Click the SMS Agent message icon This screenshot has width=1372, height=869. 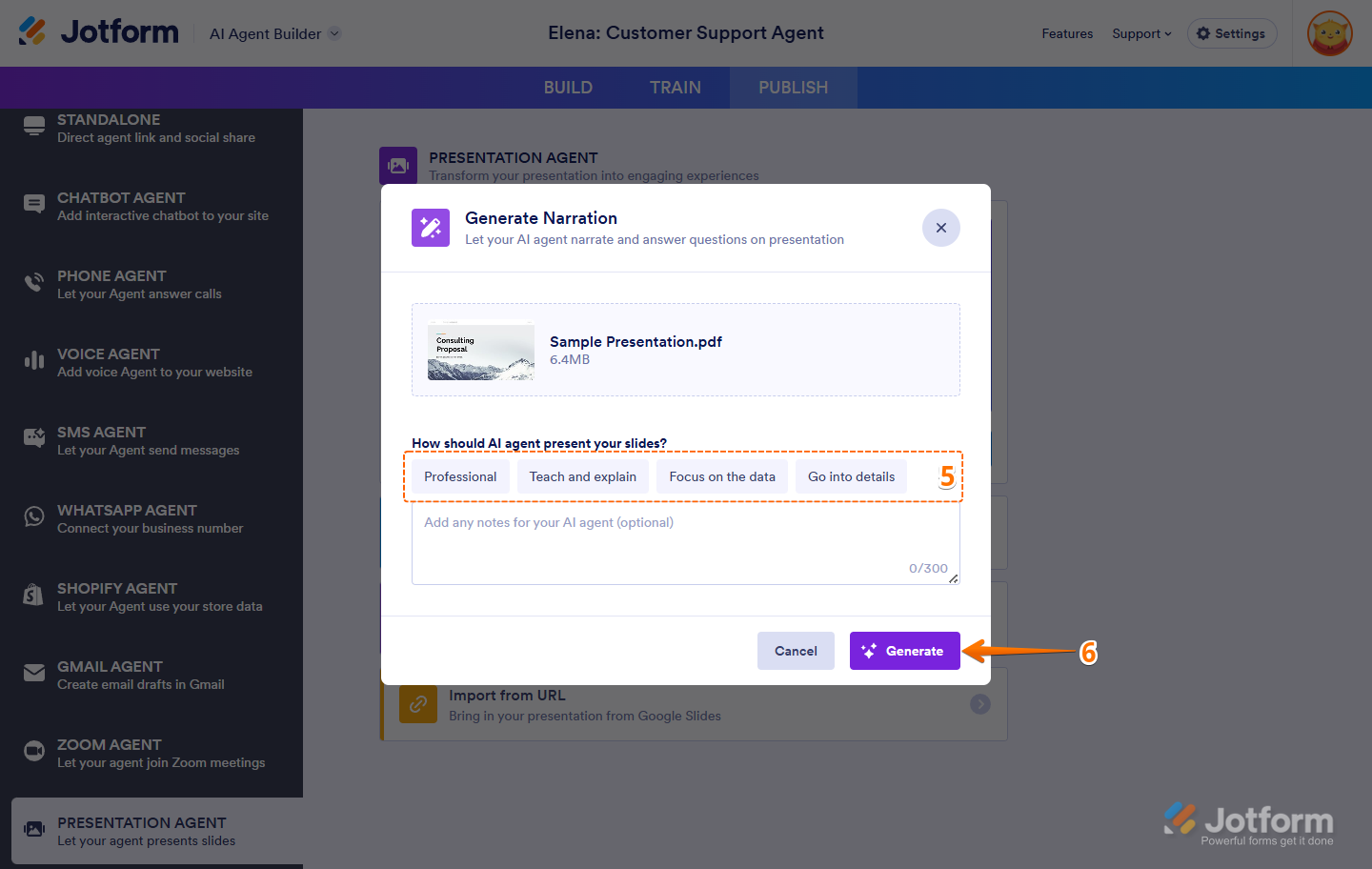(x=34, y=438)
